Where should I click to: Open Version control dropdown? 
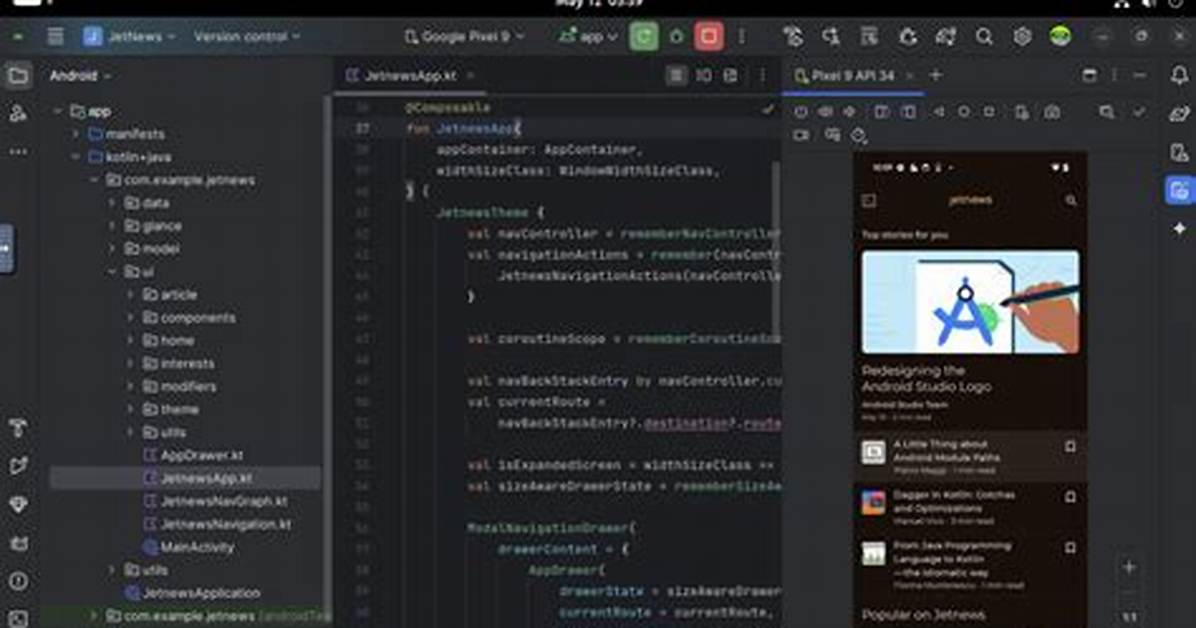coord(246,36)
